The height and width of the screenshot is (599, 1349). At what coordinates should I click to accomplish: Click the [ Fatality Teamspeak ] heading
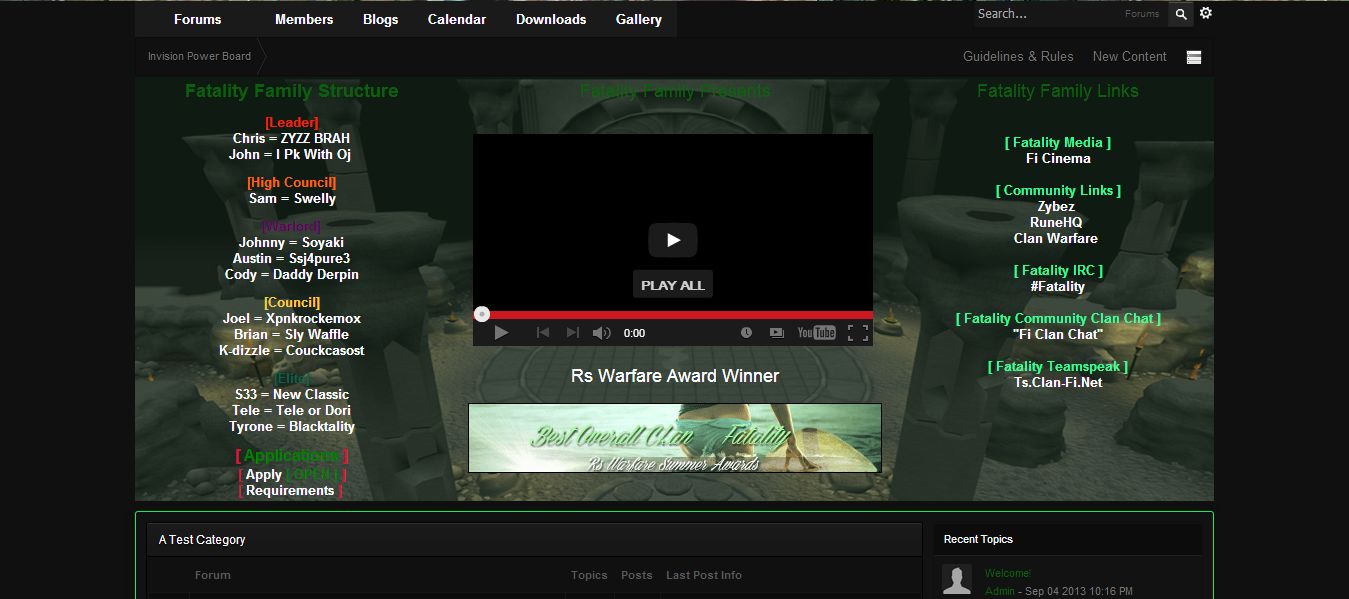pyautogui.click(x=1058, y=366)
